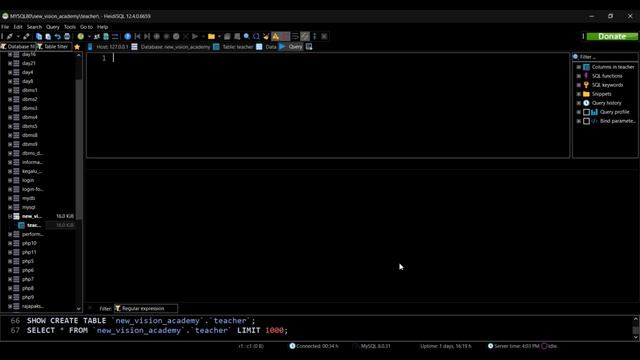Open the Help menu
The height and width of the screenshot is (360, 640).
[x=102, y=27]
